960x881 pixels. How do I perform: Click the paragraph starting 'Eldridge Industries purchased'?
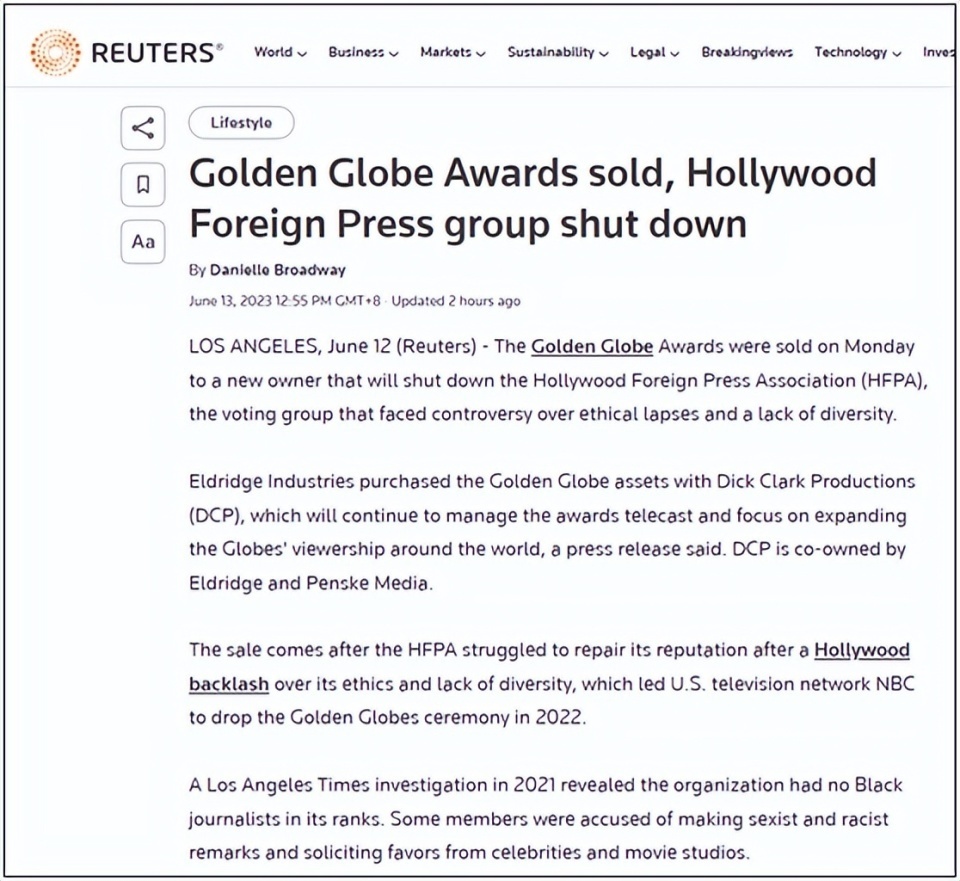tap(552, 532)
